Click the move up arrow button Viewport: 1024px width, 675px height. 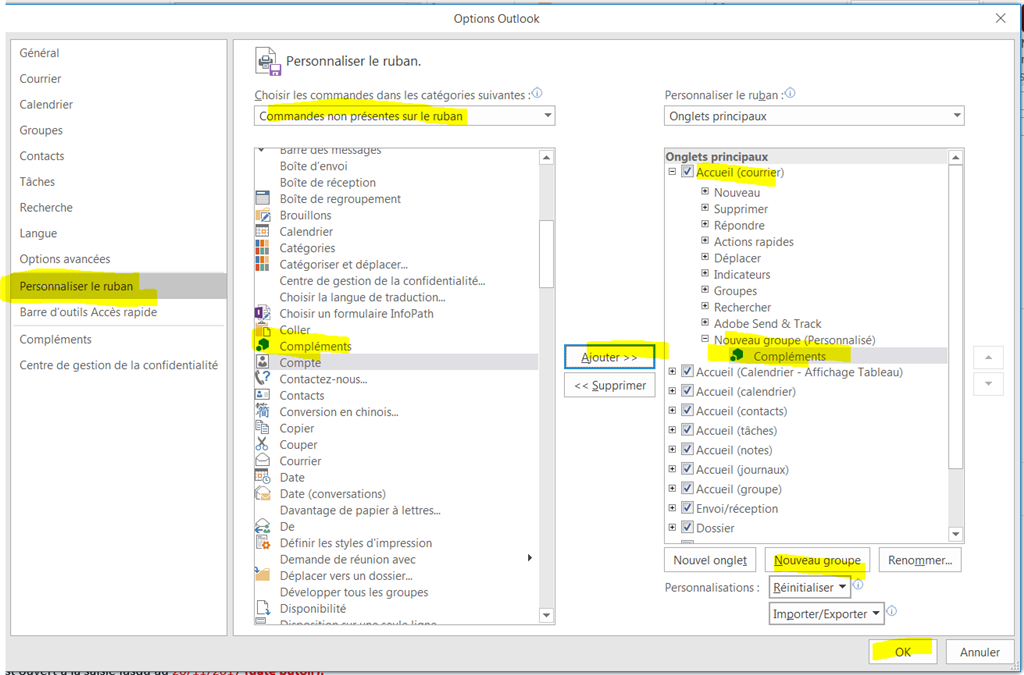pyautogui.click(x=988, y=357)
